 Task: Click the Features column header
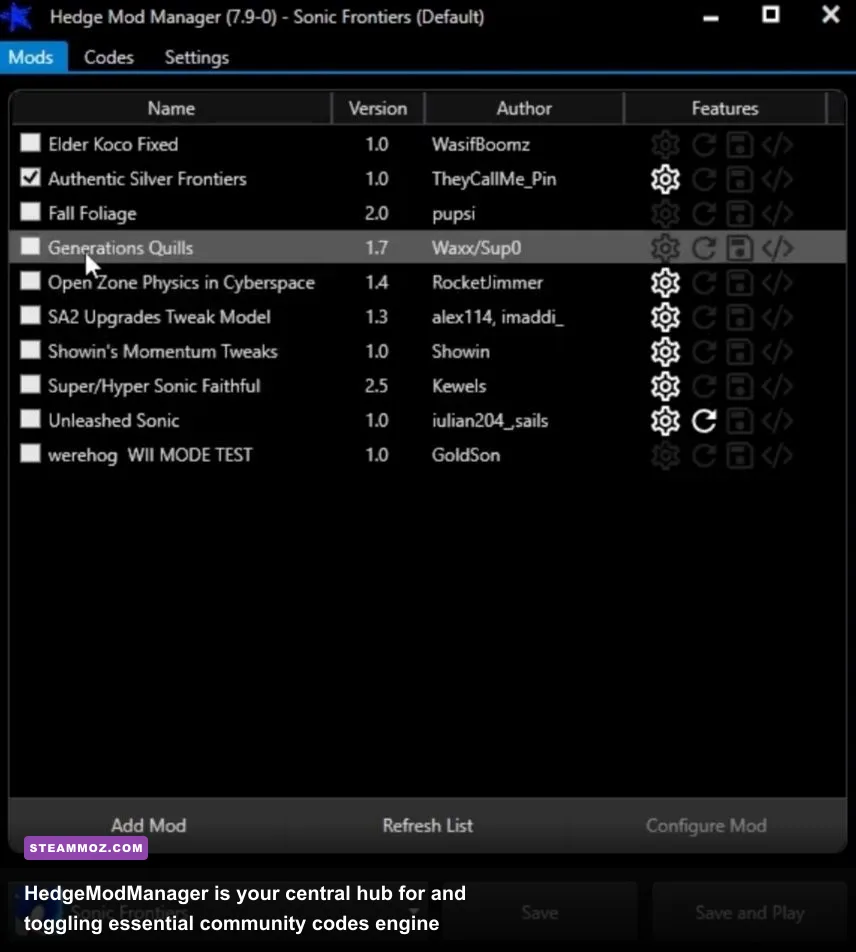pyautogui.click(x=725, y=109)
